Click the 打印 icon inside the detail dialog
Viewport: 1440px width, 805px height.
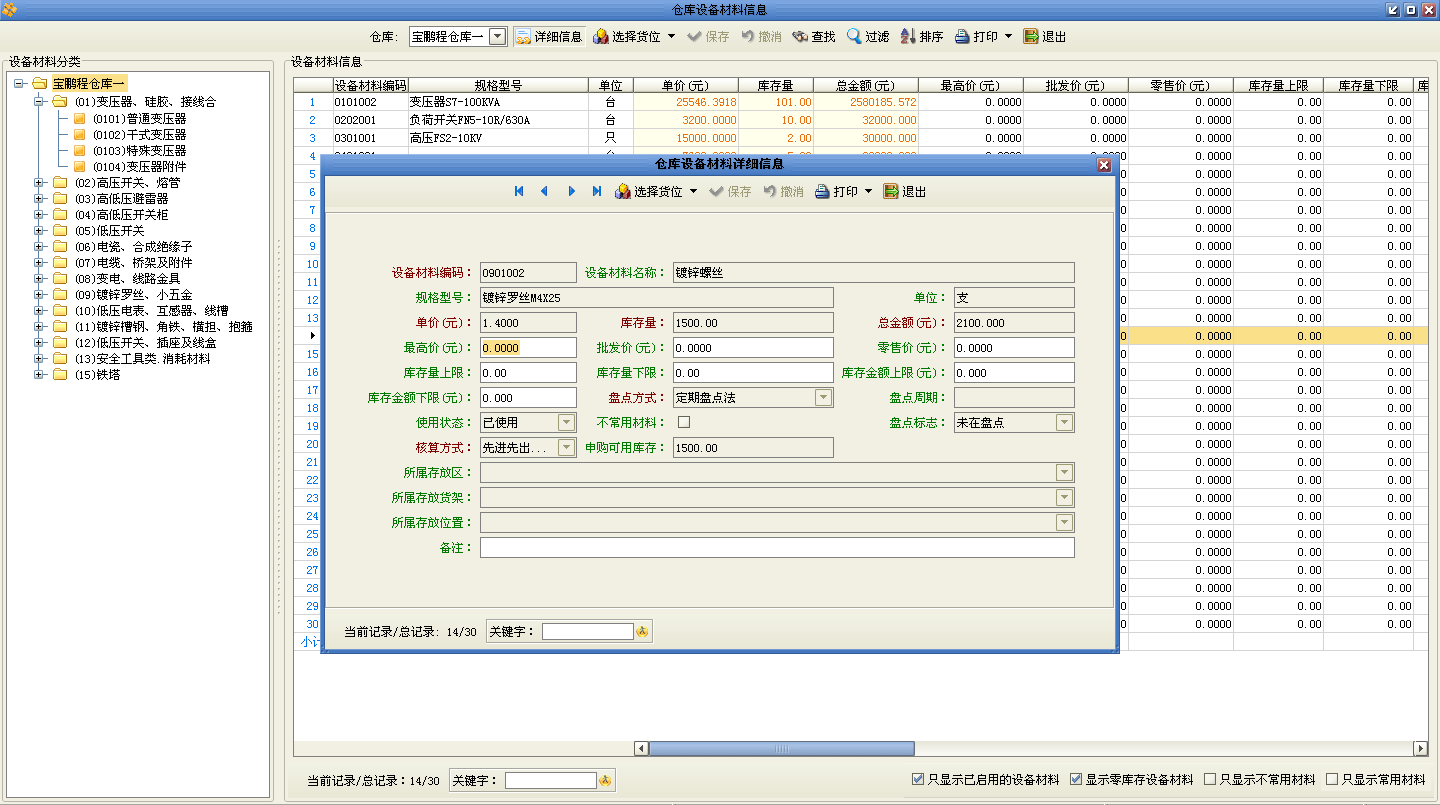coord(833,191)
